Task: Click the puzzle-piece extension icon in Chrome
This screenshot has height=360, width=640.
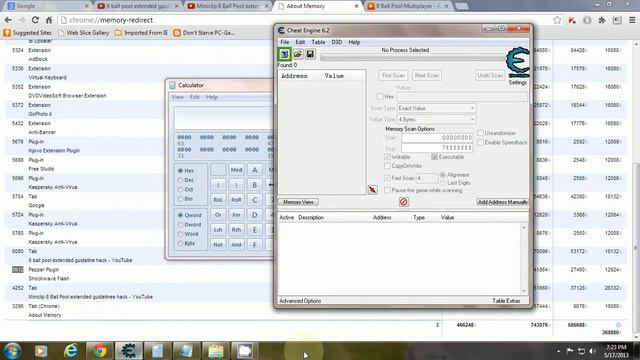Action: [x=602, y=20]
